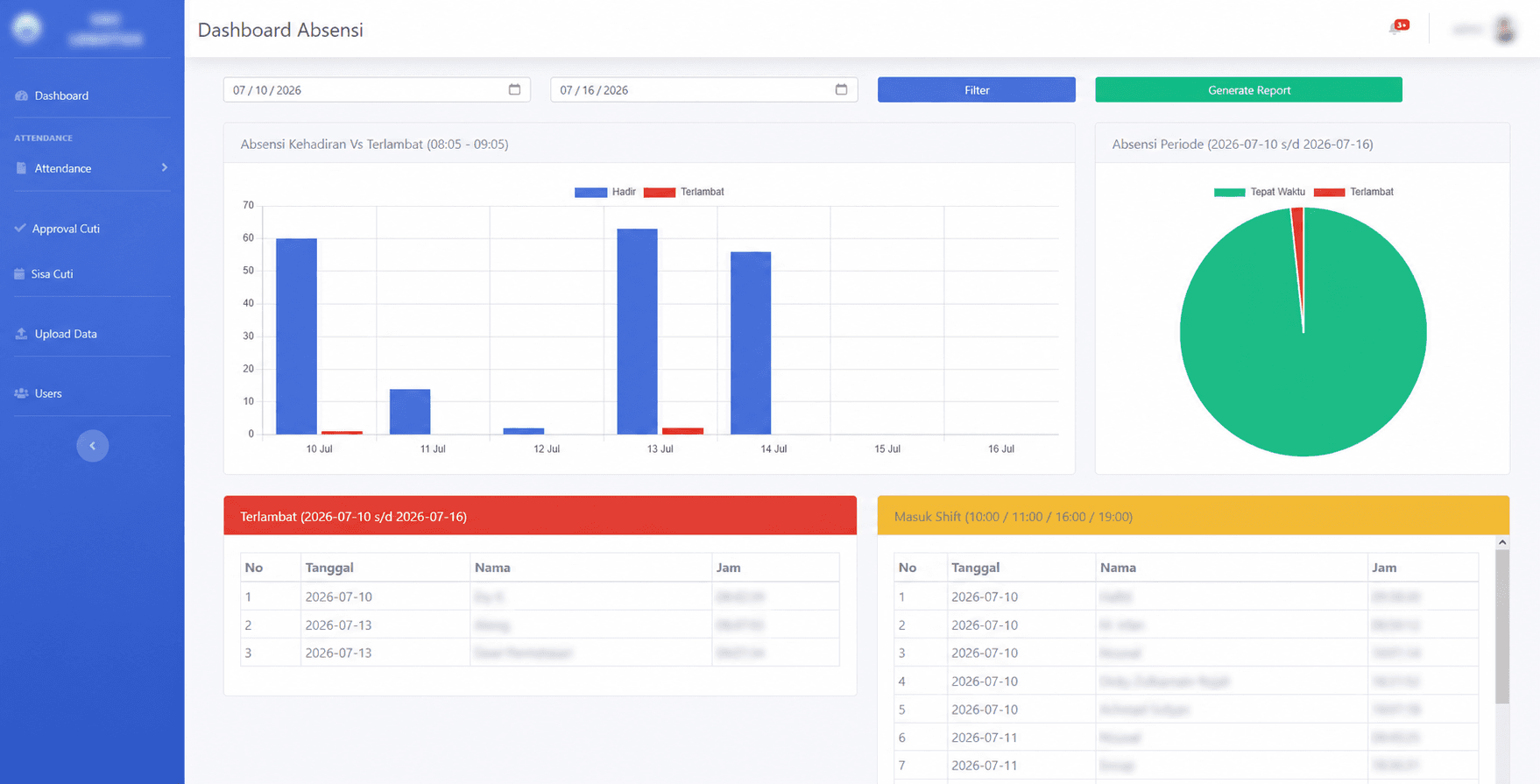Toggle Terlambat series in bar chart legend
This screenshot has width=1540, height=784.
[683, 192]
